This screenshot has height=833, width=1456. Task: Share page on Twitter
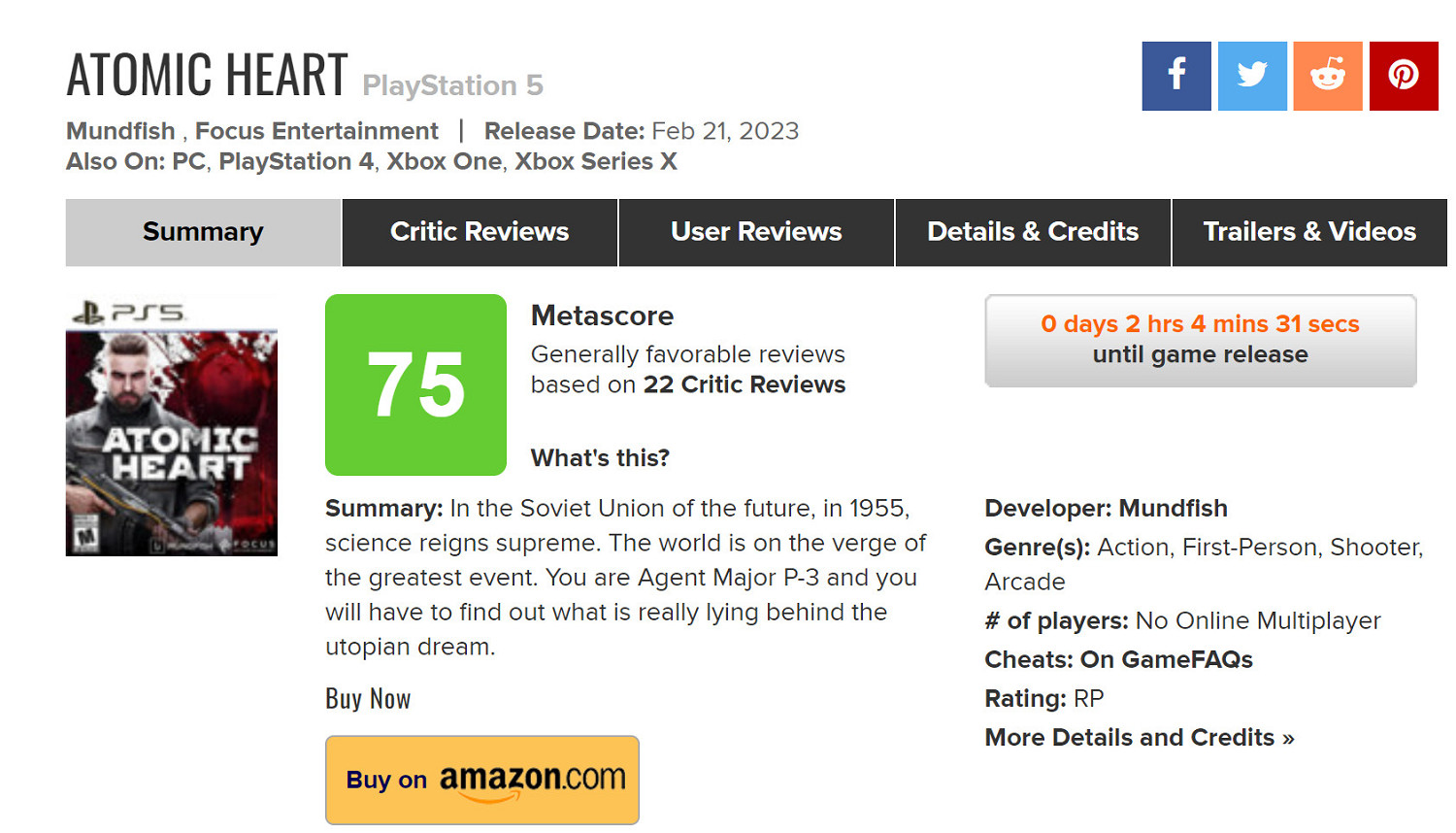(1251, 76)
